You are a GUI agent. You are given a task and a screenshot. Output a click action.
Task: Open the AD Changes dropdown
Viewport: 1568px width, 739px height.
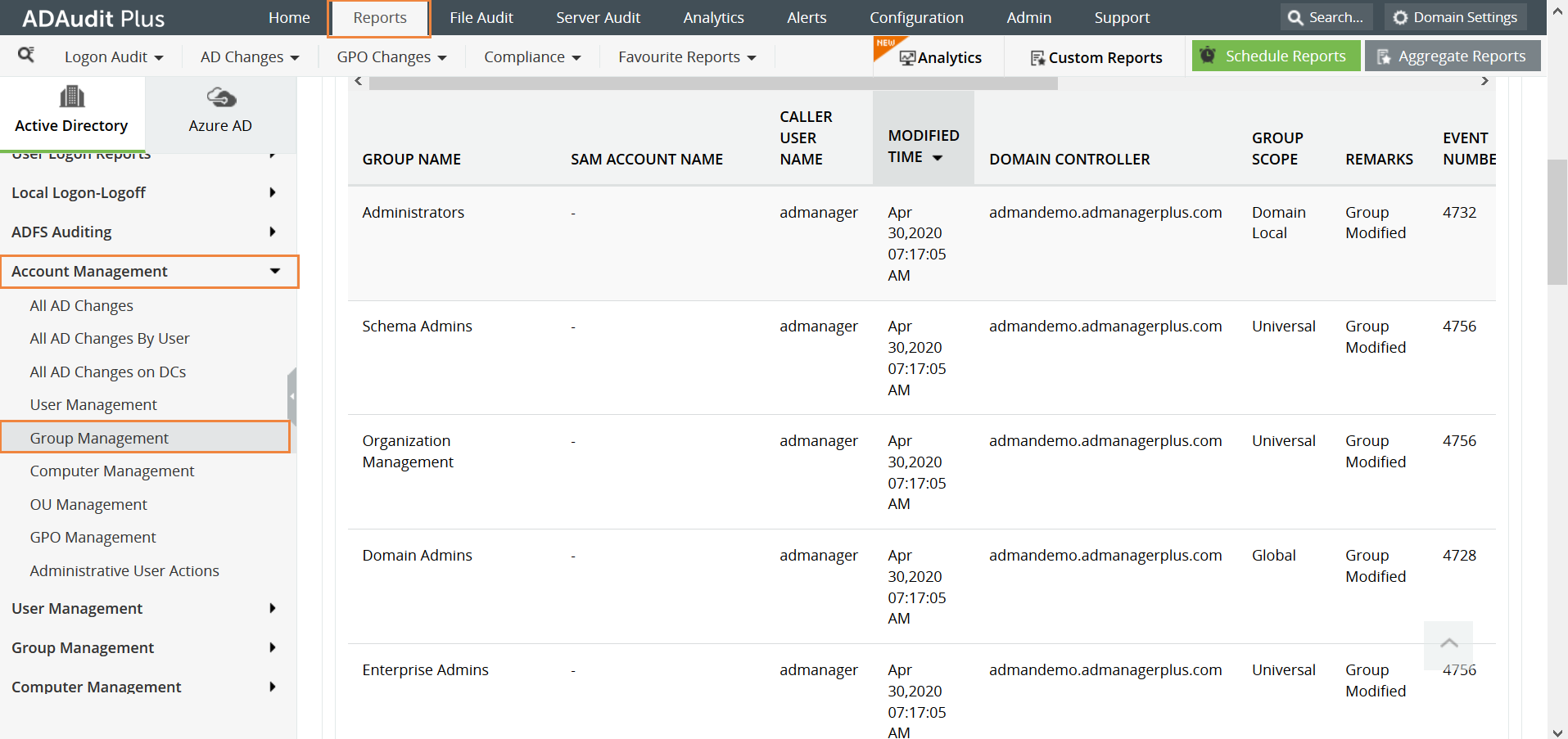click(x=250, y=56)
